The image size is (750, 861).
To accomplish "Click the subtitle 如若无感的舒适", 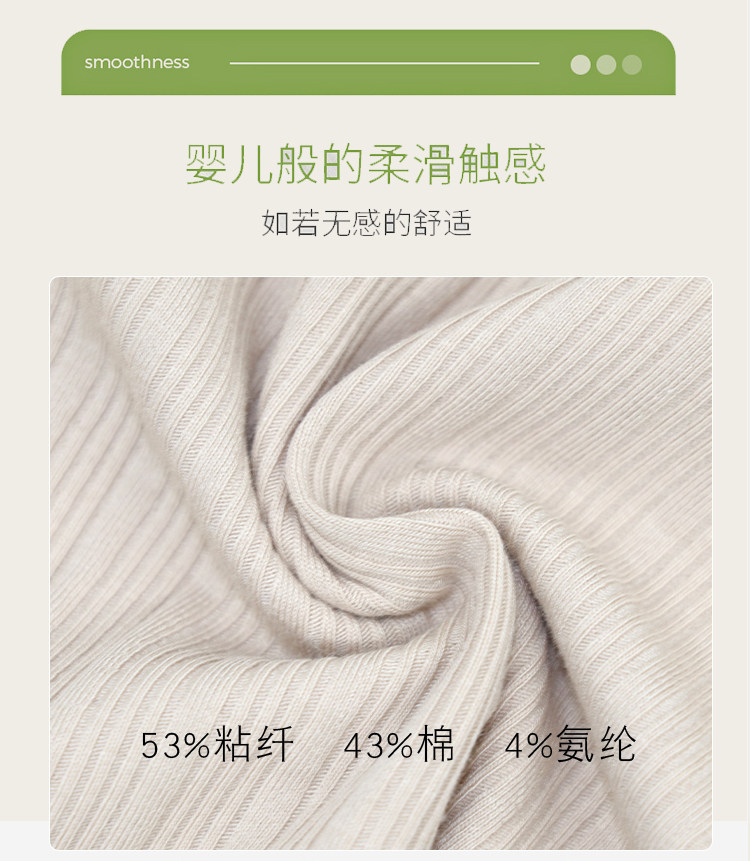I will [x=366, y=223].
